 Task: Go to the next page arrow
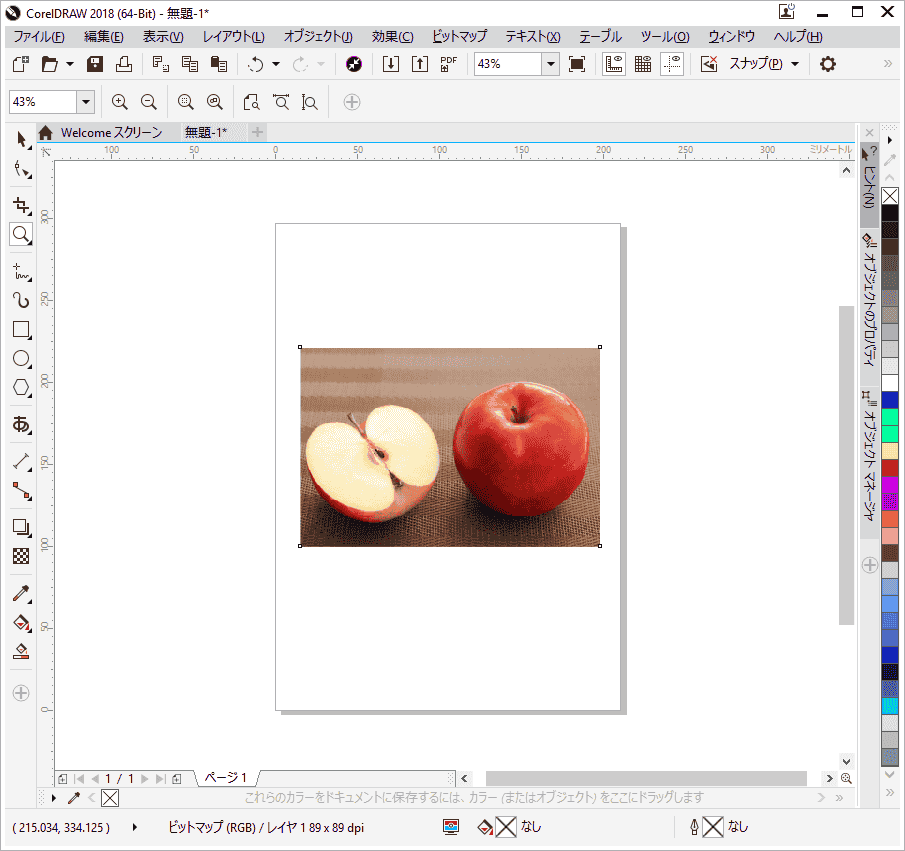point(144,778)
